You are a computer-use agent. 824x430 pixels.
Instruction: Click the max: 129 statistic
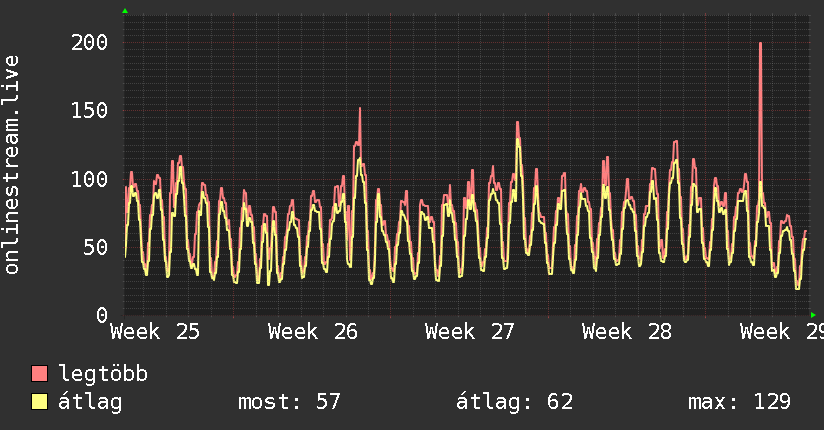[739, 402]
